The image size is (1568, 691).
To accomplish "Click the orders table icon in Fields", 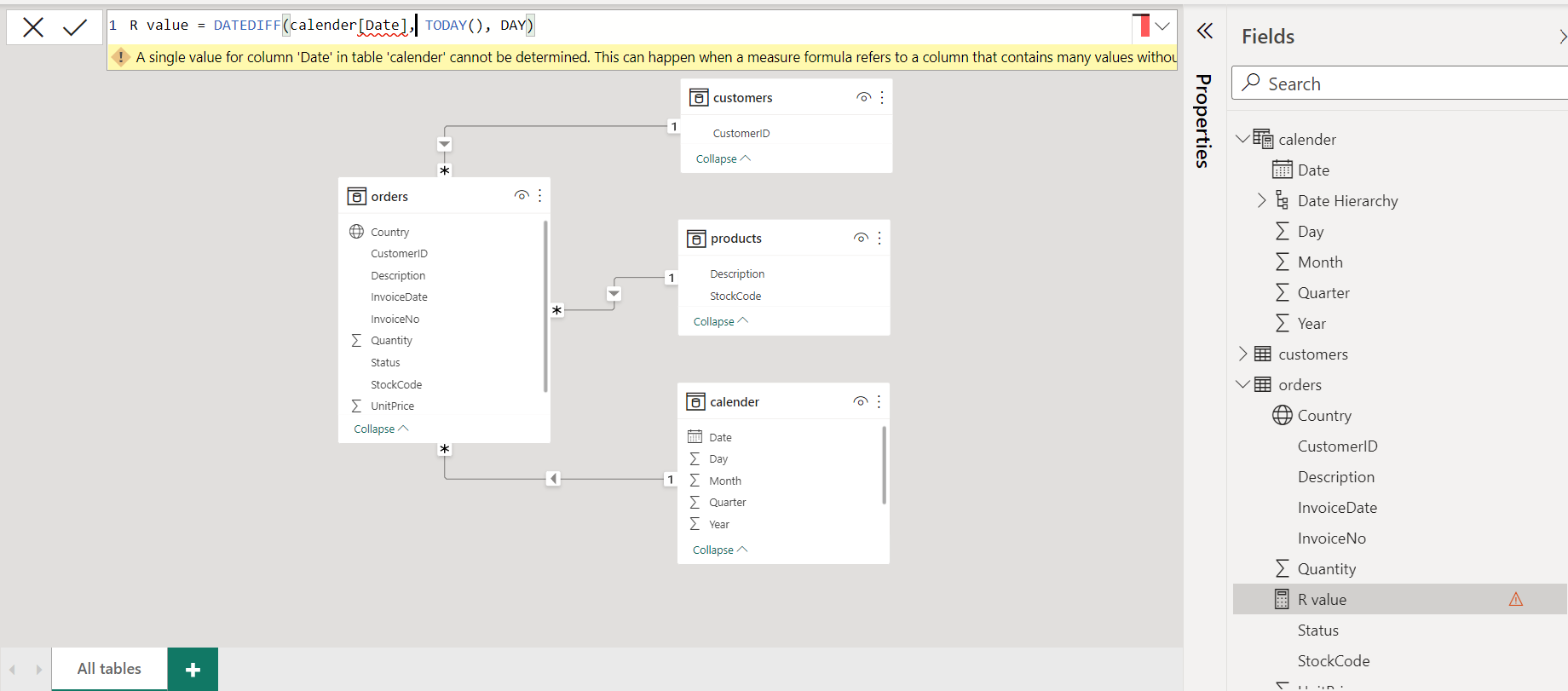I will tap(1263, 384).
